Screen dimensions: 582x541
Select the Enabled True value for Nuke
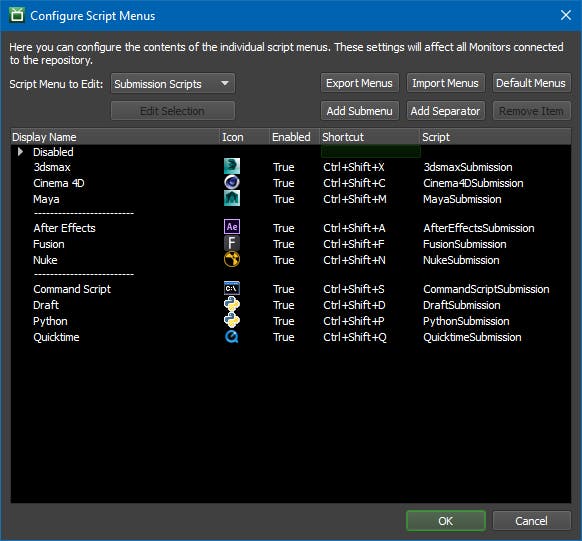(284, 260)
